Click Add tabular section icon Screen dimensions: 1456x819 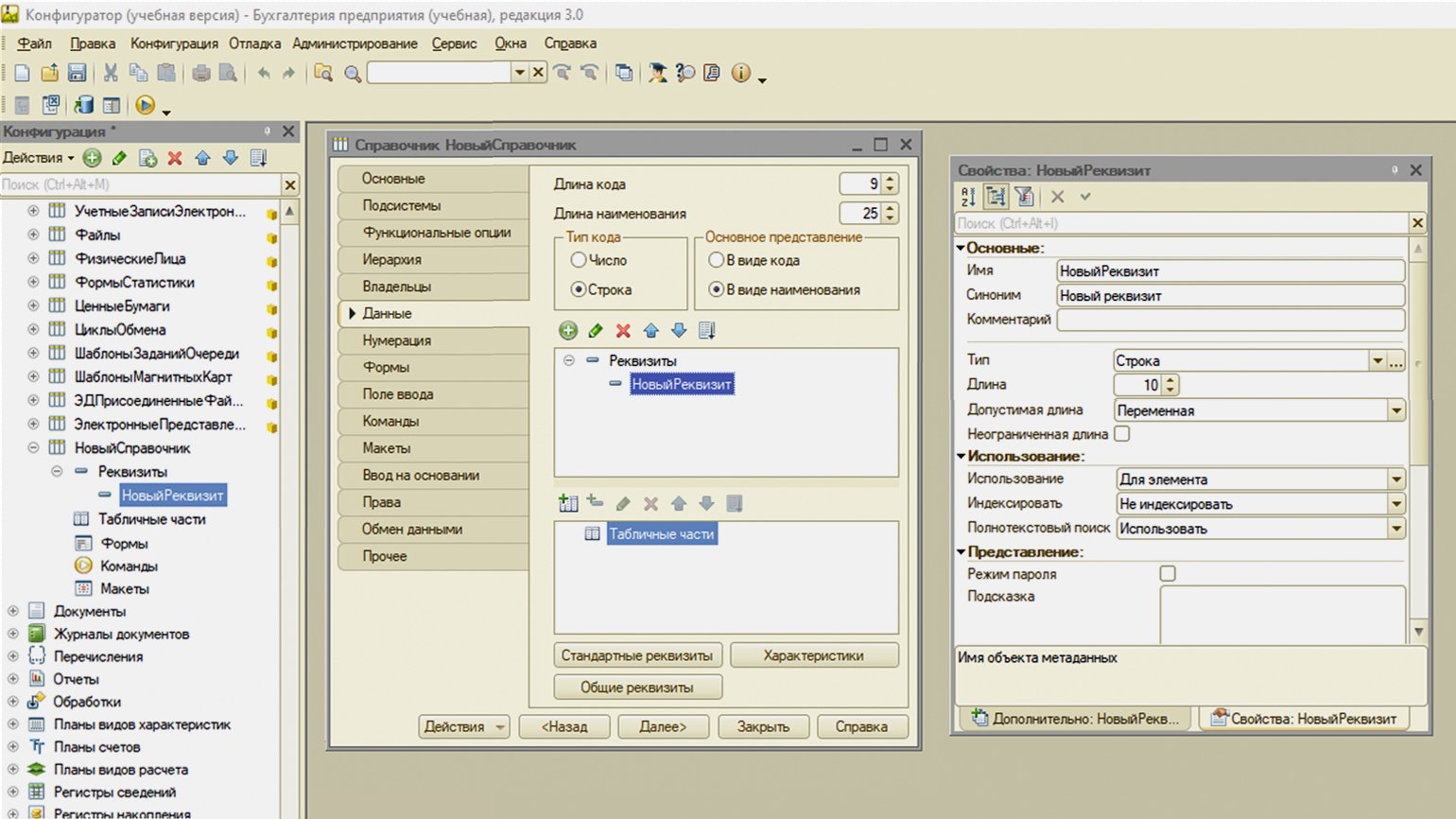pyautogui.click(x=568, y=503)
